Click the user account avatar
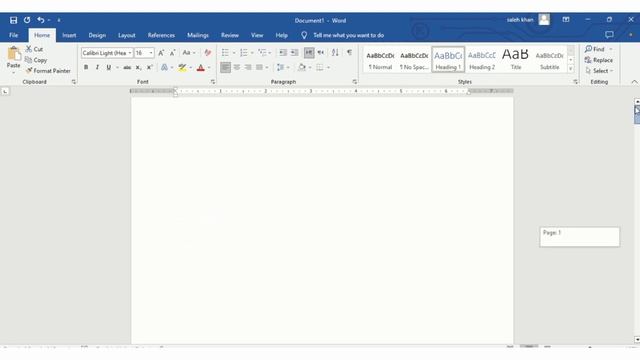This screenshot has width=640, height=360. pos(544,20)
